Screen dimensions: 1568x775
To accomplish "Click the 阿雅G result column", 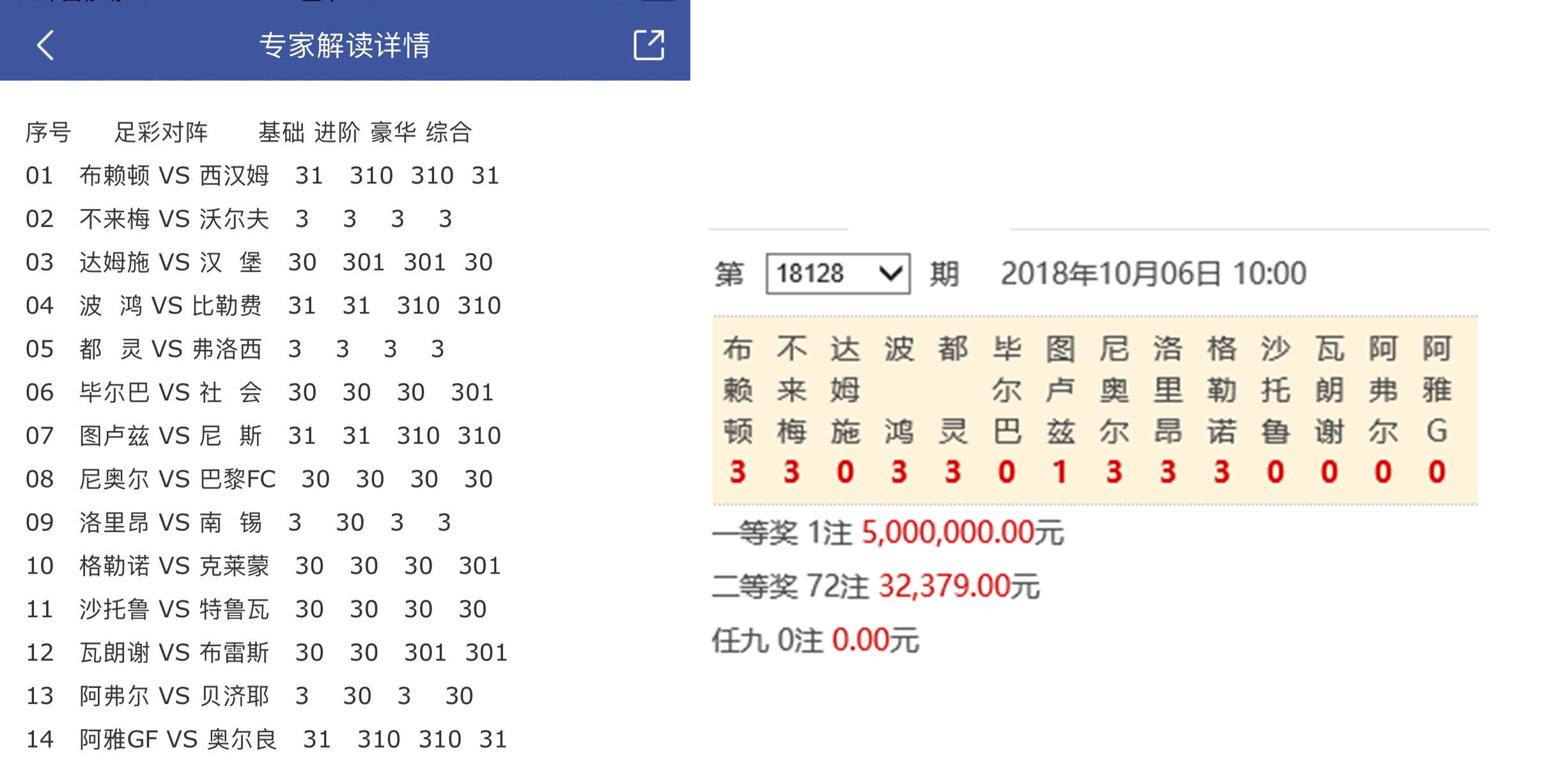I will 1437,410.
